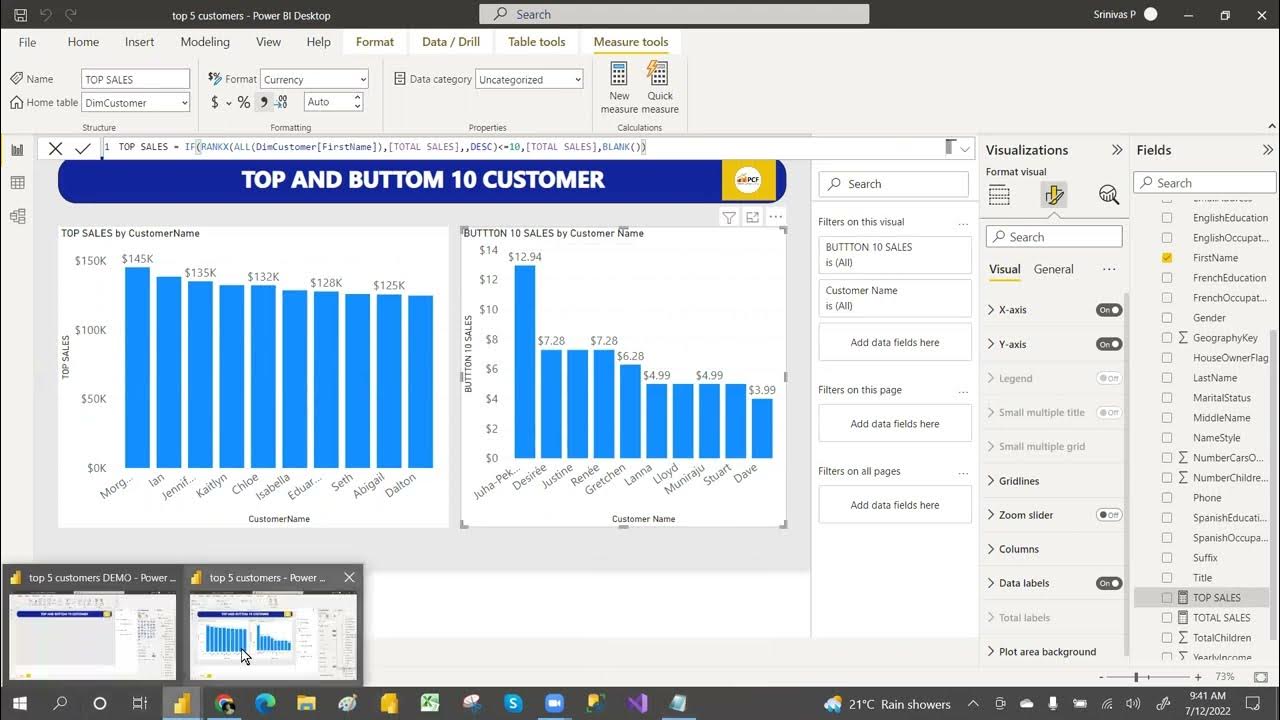The height and width of the screenshot is (720, 1280).
Task: Switch to the General format tab
Action: click(x=1053, y=269)
